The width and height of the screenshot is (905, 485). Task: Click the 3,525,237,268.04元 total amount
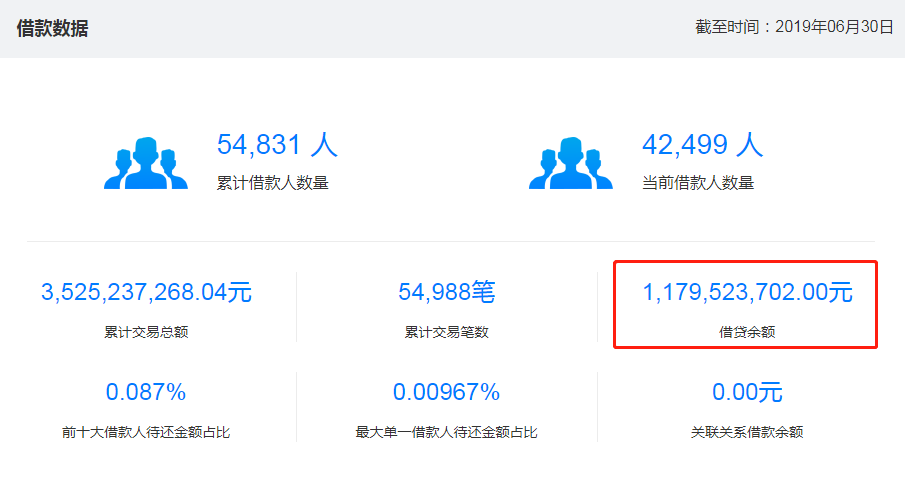tap(146, 292)
